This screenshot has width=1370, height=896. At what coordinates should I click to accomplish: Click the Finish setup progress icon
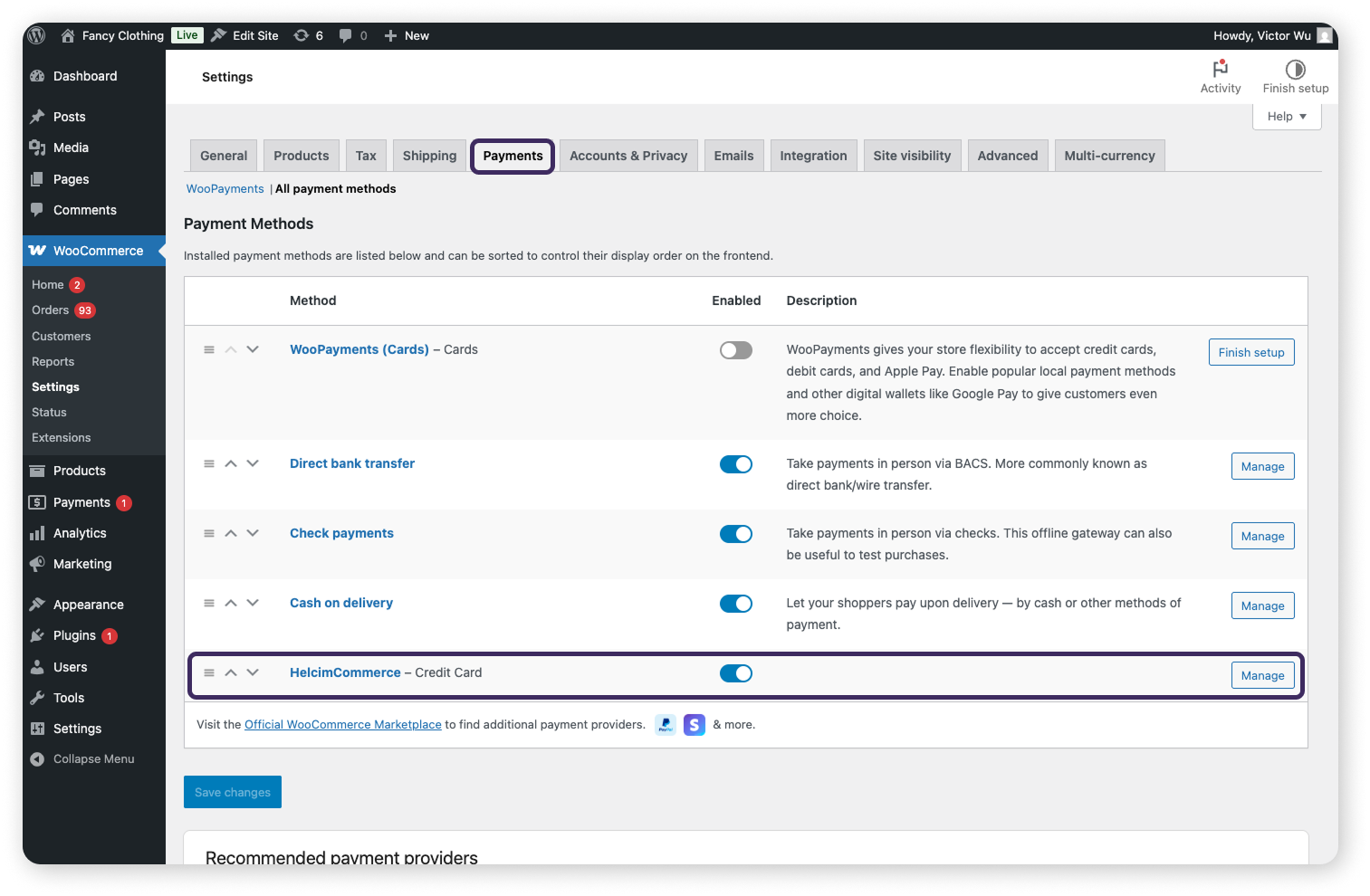tap(1296, 69)
